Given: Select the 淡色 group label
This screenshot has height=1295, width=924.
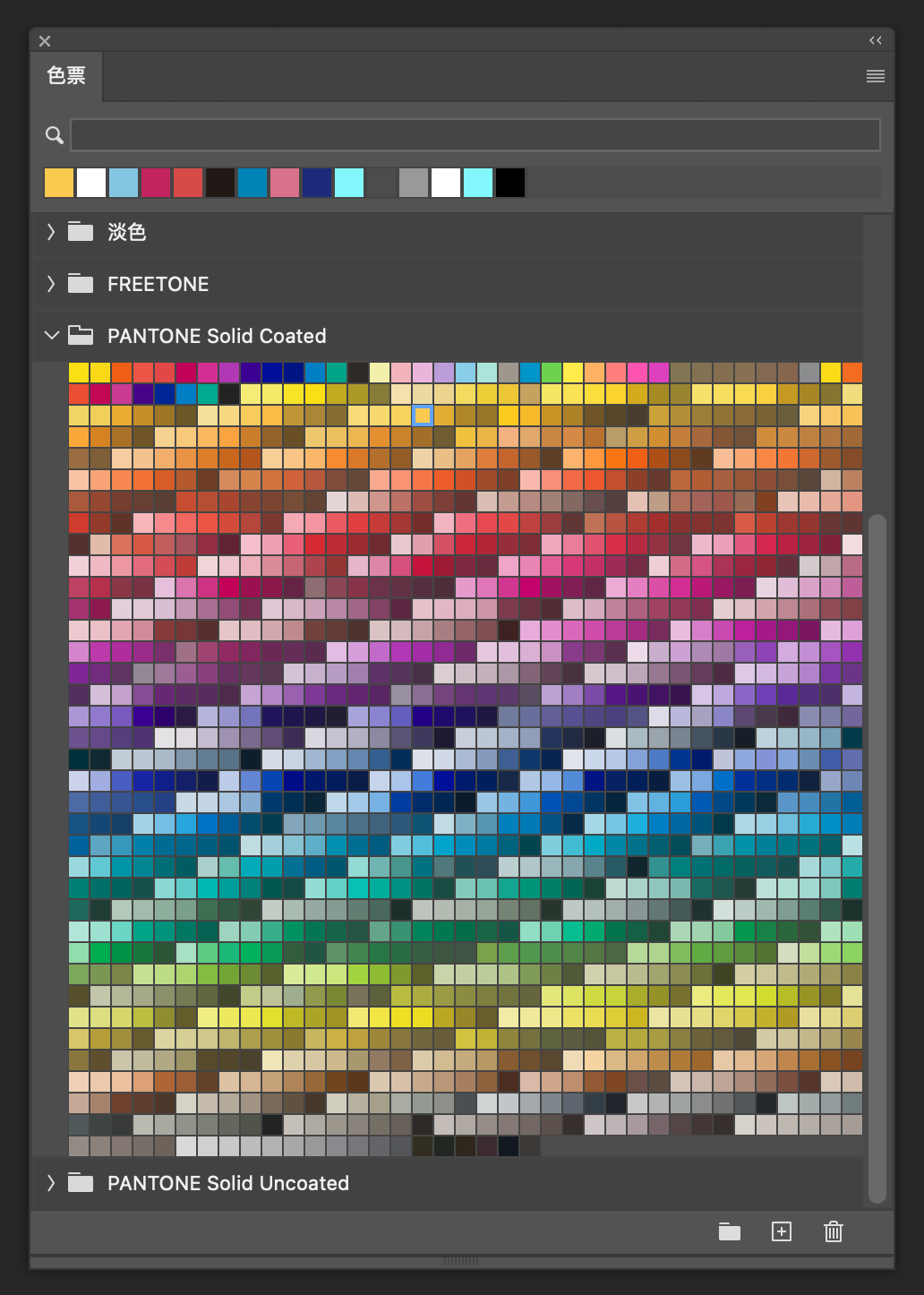Looking at the screenshot, I should (x=126, y=232).
